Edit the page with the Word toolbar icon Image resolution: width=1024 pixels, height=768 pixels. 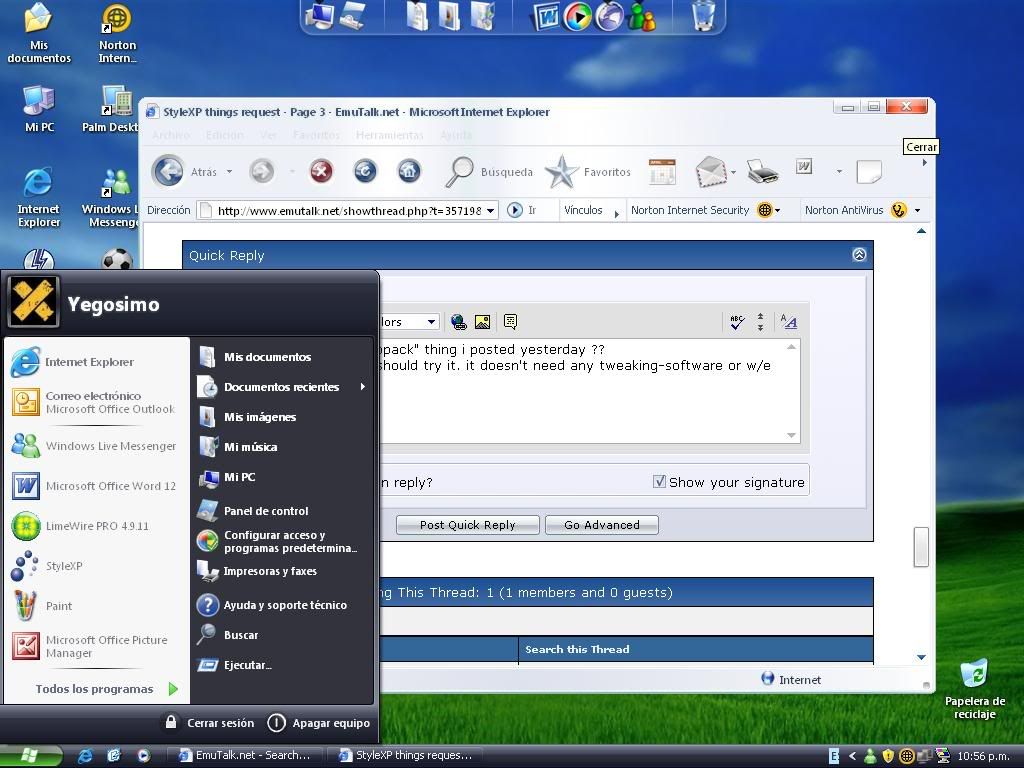tap(804, 167)
